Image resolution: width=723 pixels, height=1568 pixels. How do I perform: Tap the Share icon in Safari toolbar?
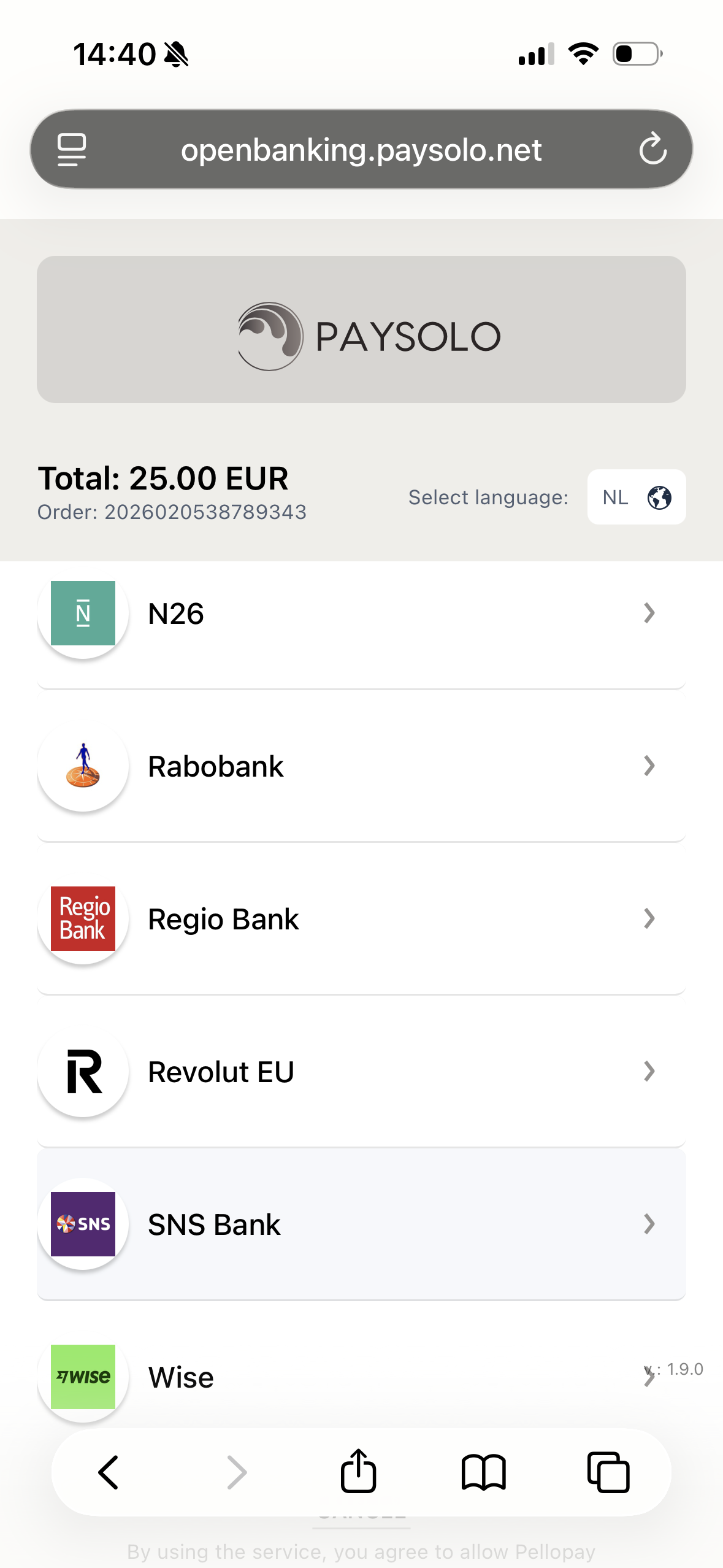click(358, 1471)
